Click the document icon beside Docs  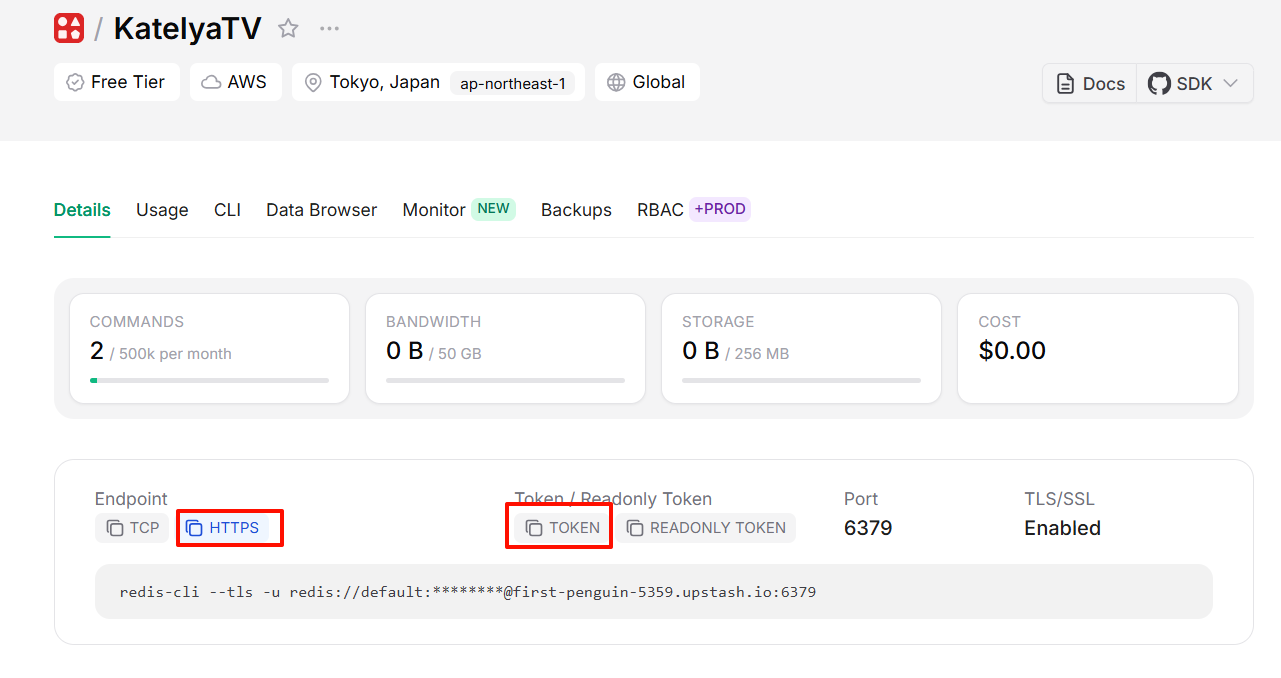1066,84
